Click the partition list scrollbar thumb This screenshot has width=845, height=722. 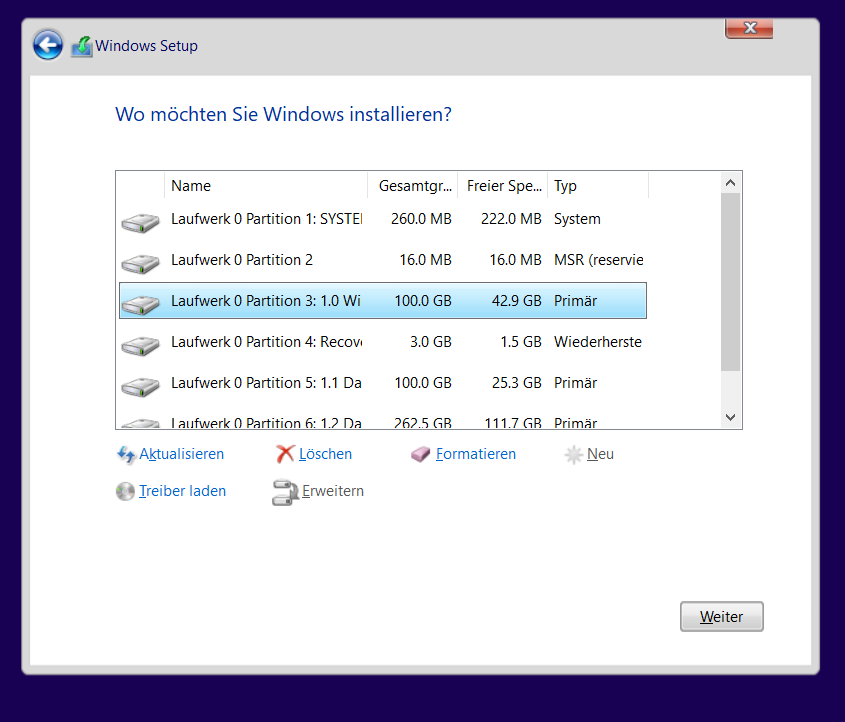(x=731, y=282)
